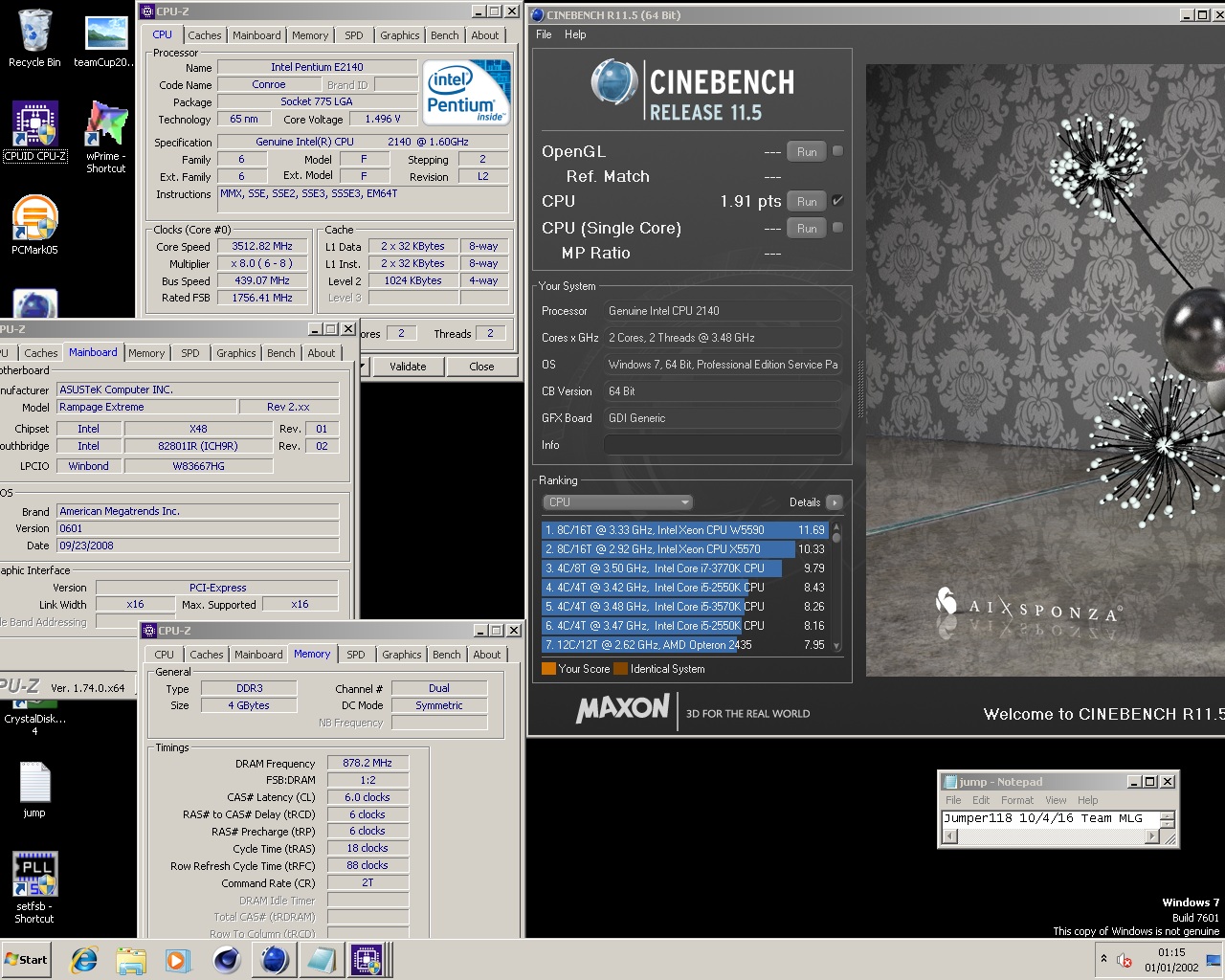Open Memory tab in middle CPU-Z window
Screen dimensions: 1225x980
point(146,353)
